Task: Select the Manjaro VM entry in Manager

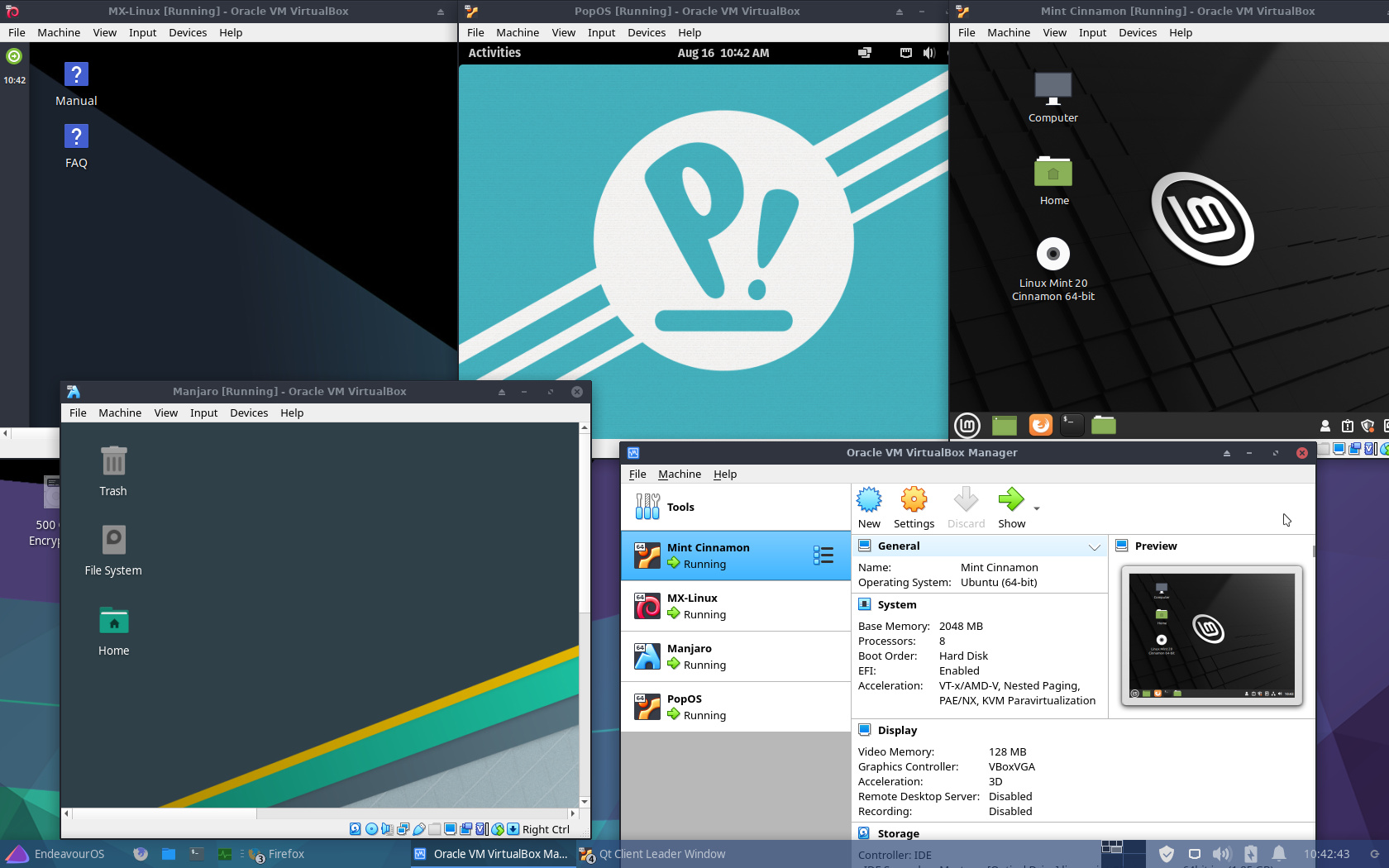Action: (x=735, y=656)
